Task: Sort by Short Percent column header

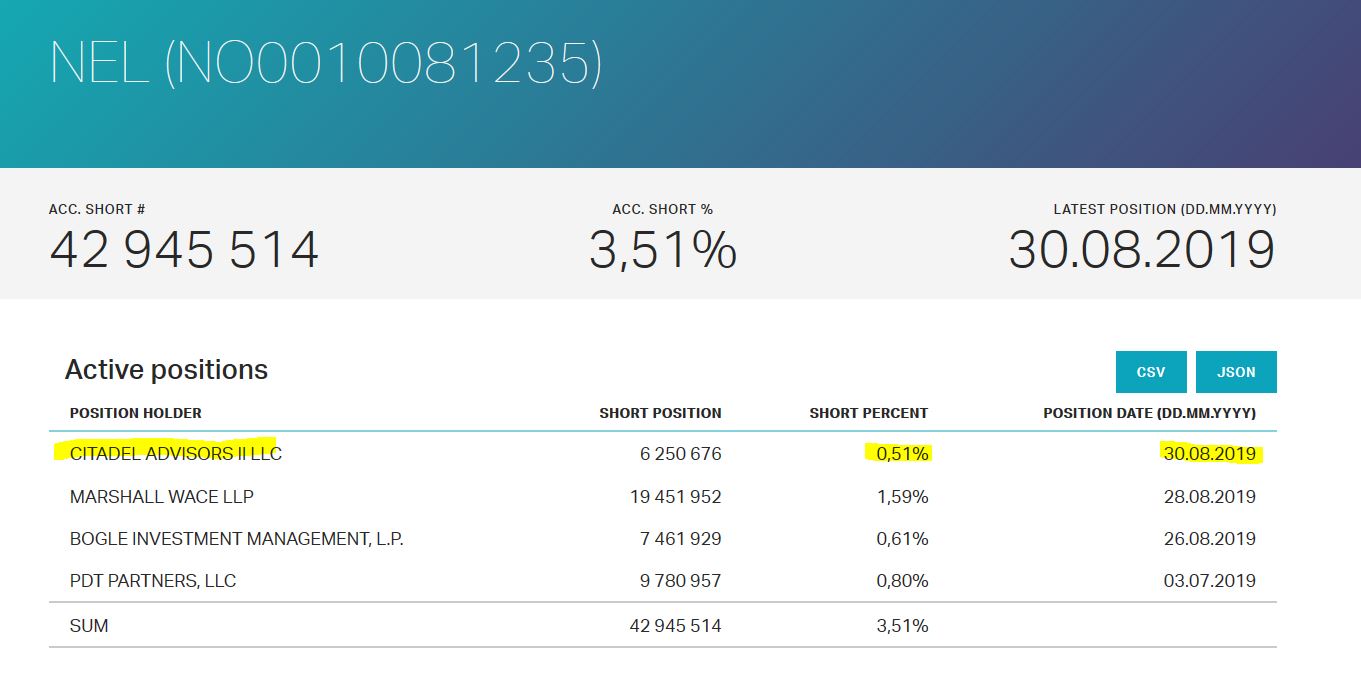Action: point(868,413)
